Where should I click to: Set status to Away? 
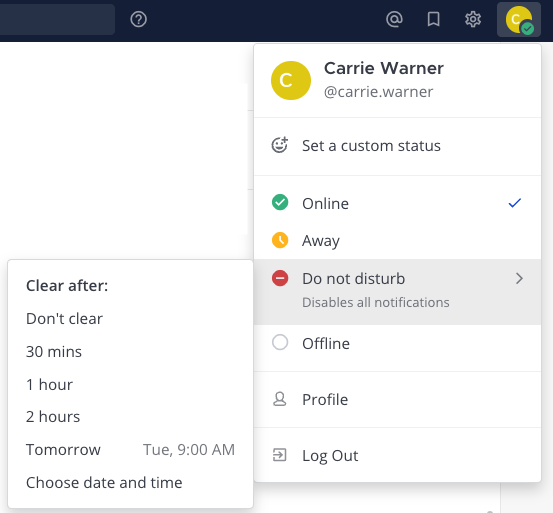pyautogui.click(x=397, y=241)
